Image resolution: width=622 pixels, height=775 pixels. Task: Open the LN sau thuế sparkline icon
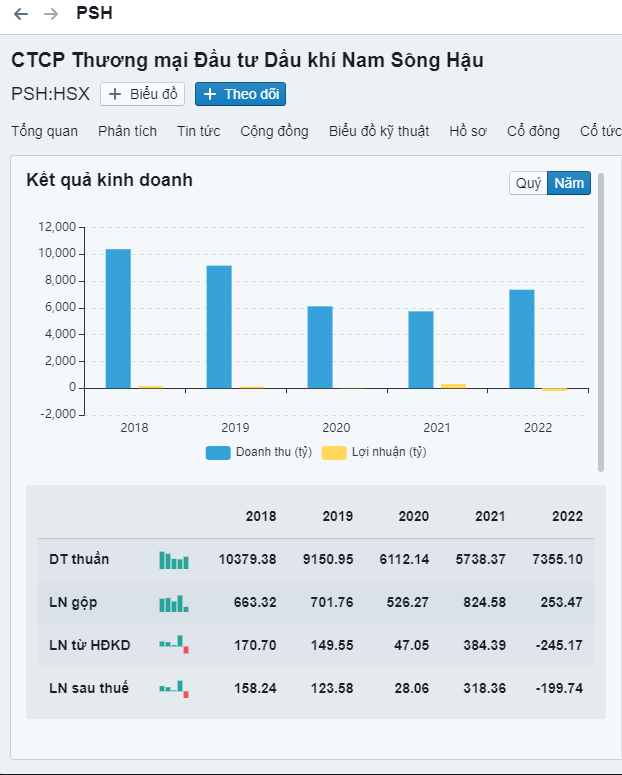click(x=173, y=688)
